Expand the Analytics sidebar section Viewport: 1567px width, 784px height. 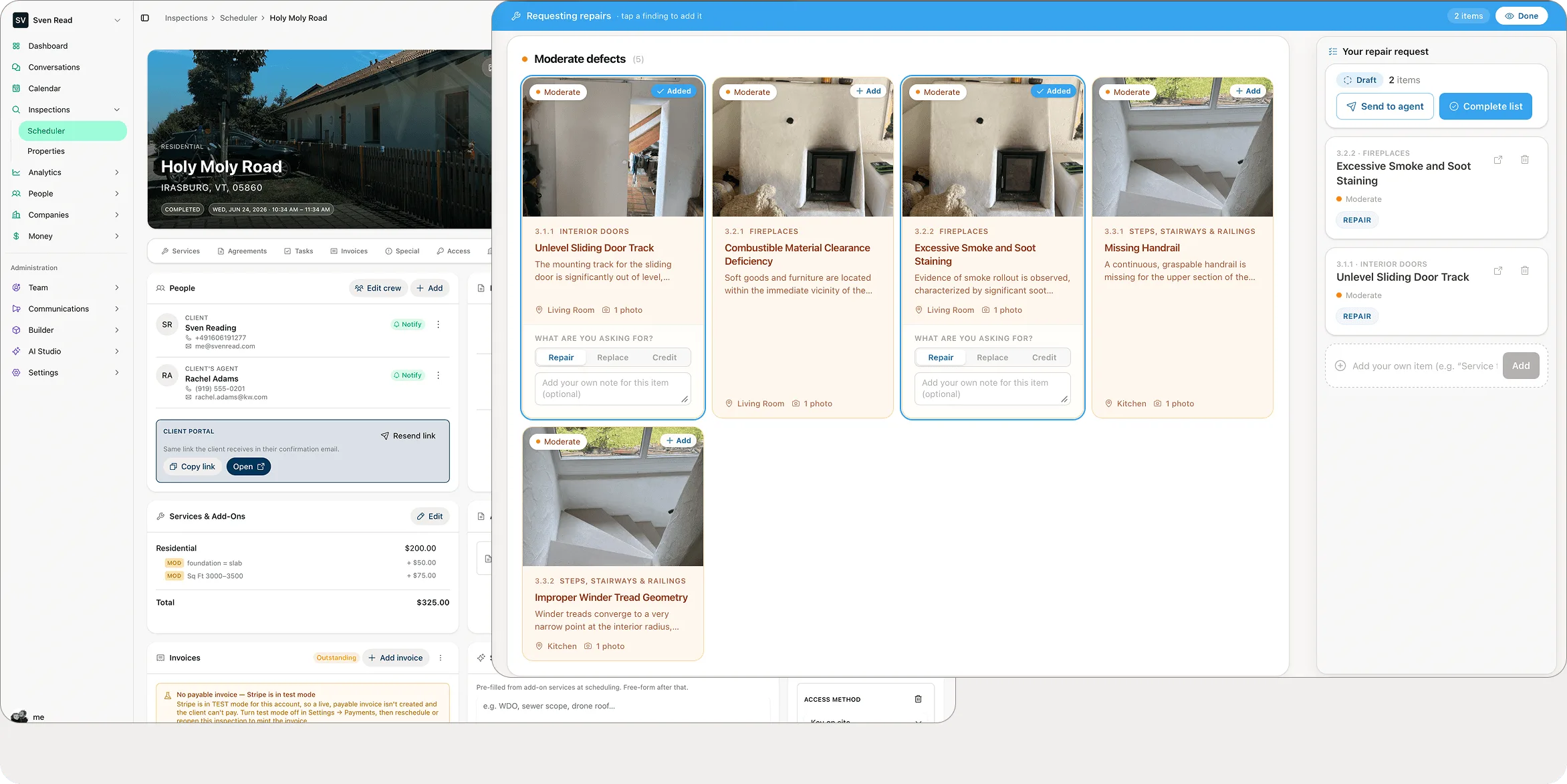coord(117,172)
